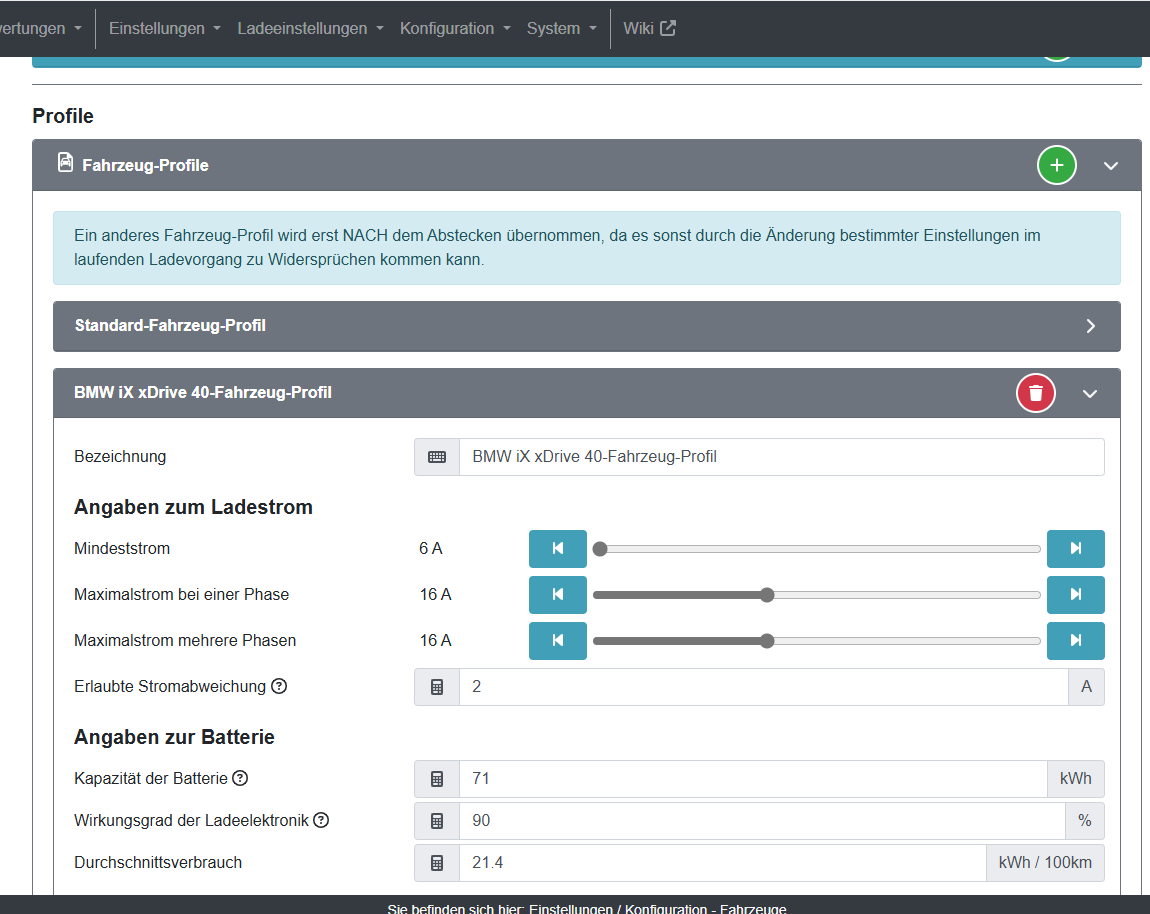Increase Maximalstrom mehrere Phasen value
Image resolution: width=1150 pixels, height=914 pixels.
(x=1075, y=640)
